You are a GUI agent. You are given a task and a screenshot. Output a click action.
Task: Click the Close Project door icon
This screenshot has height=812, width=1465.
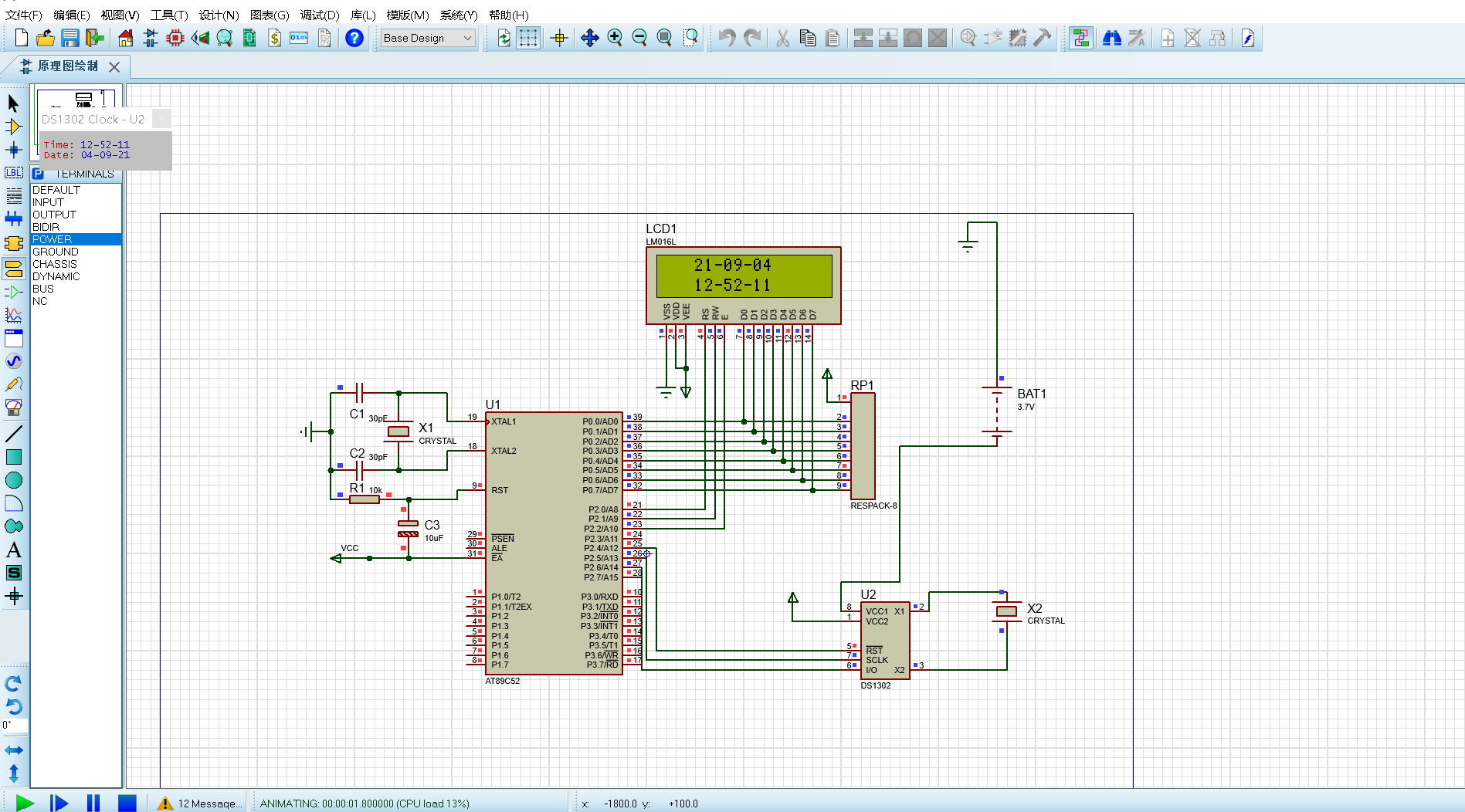95,38
